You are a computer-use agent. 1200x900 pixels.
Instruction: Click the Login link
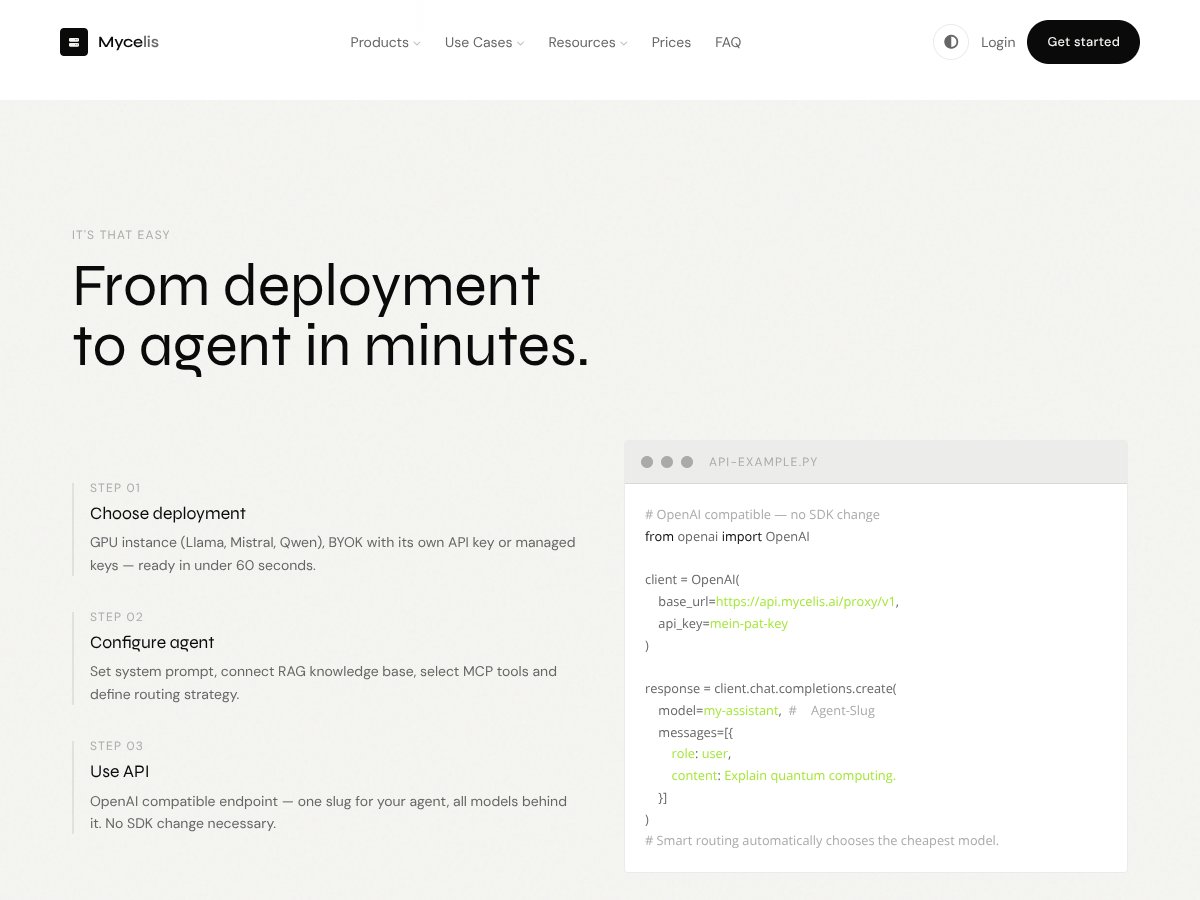[x=998, y=42]
